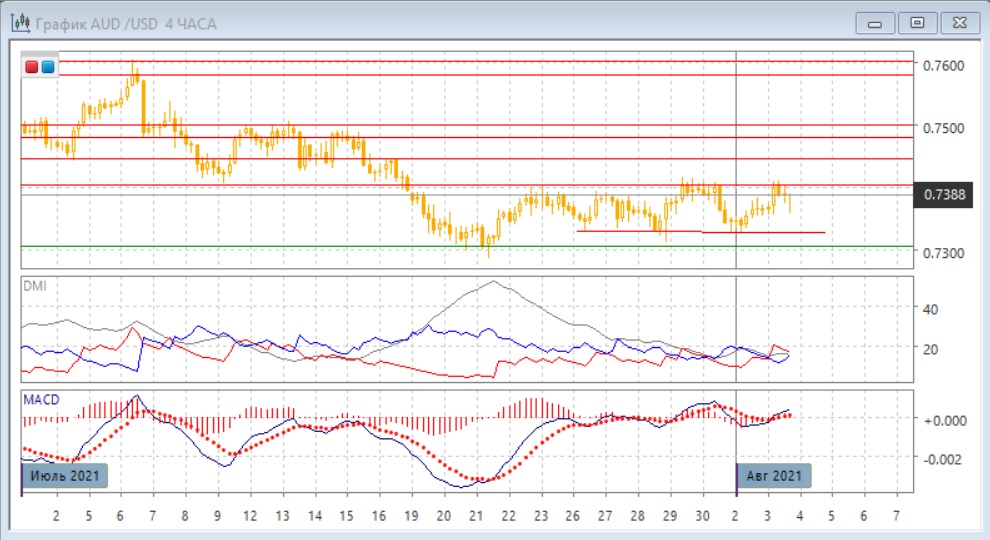Screen dimensions: 990x540
Task: Maximize the AUD/USD chart window
Action: click(x=918, y=22)
